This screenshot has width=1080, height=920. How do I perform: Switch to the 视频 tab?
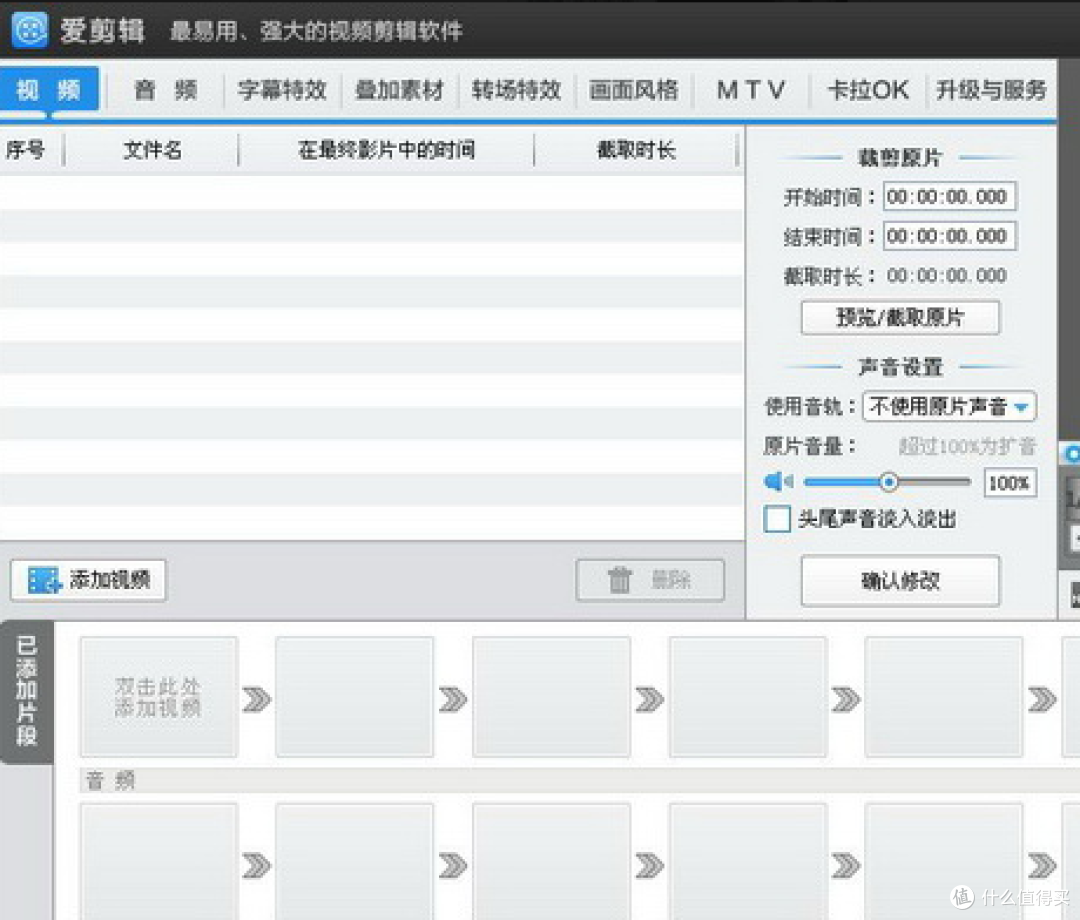[49, 90]
